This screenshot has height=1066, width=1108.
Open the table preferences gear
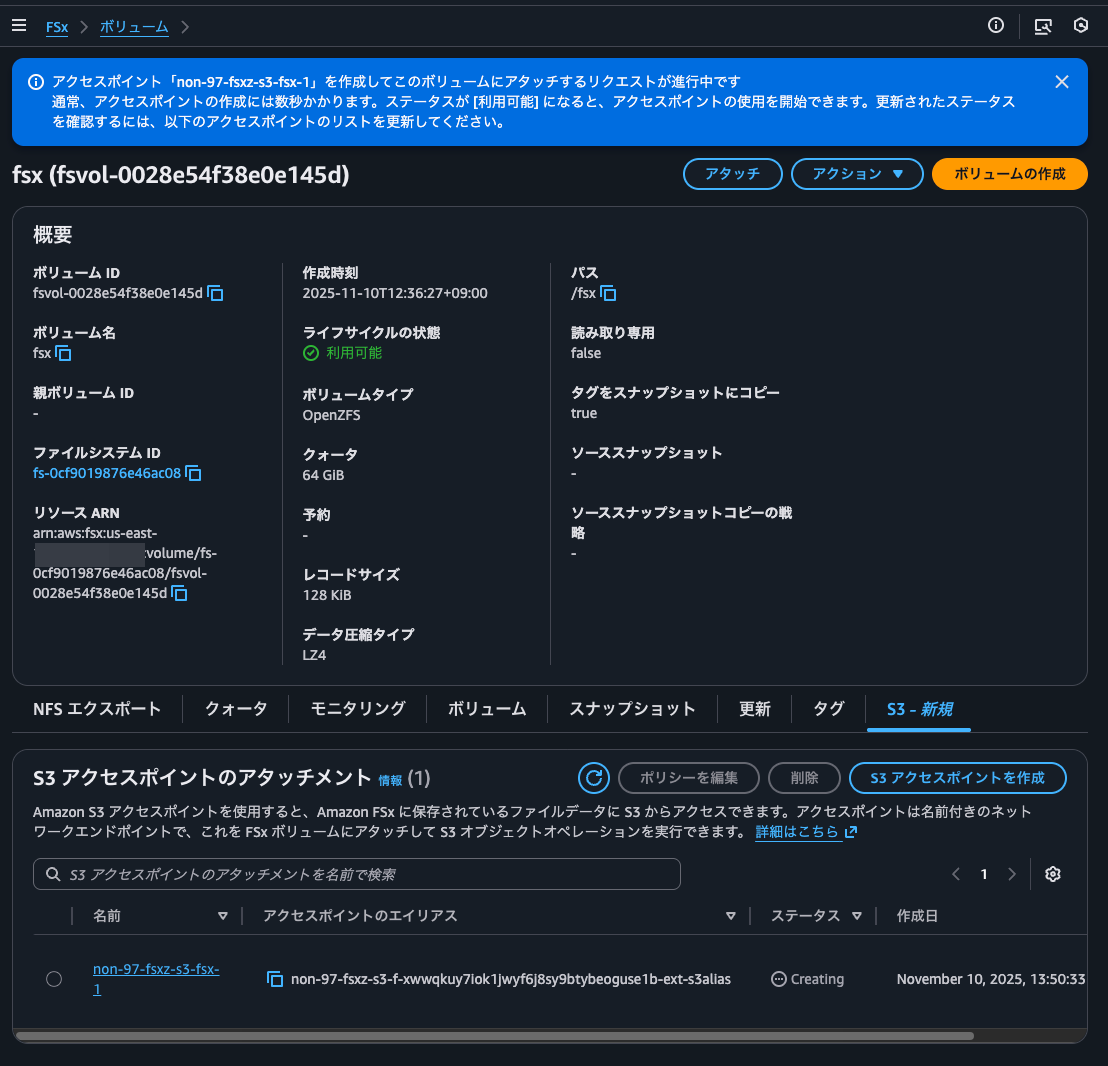click(1052, 874)
